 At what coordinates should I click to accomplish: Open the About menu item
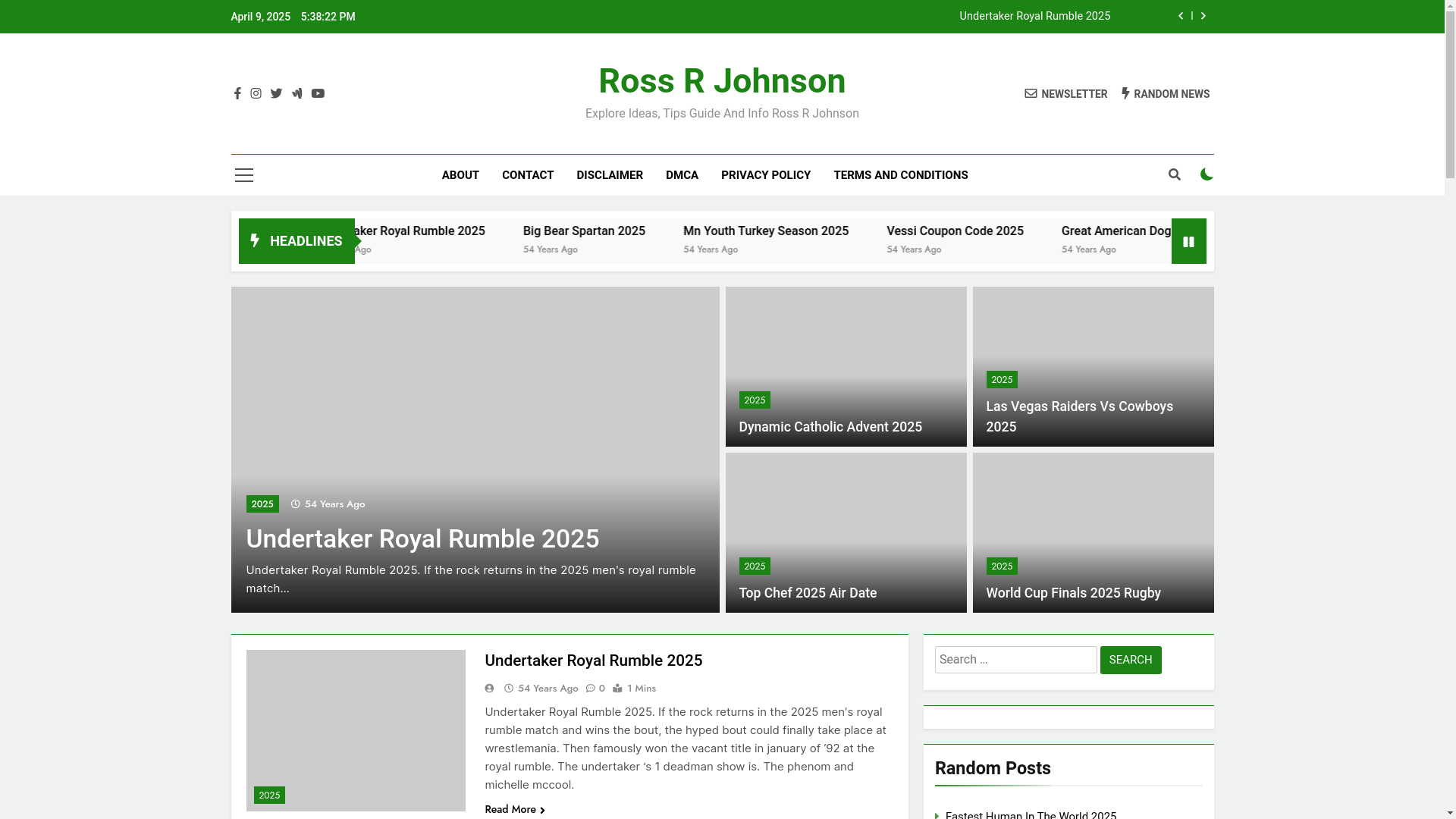[460, 175]
